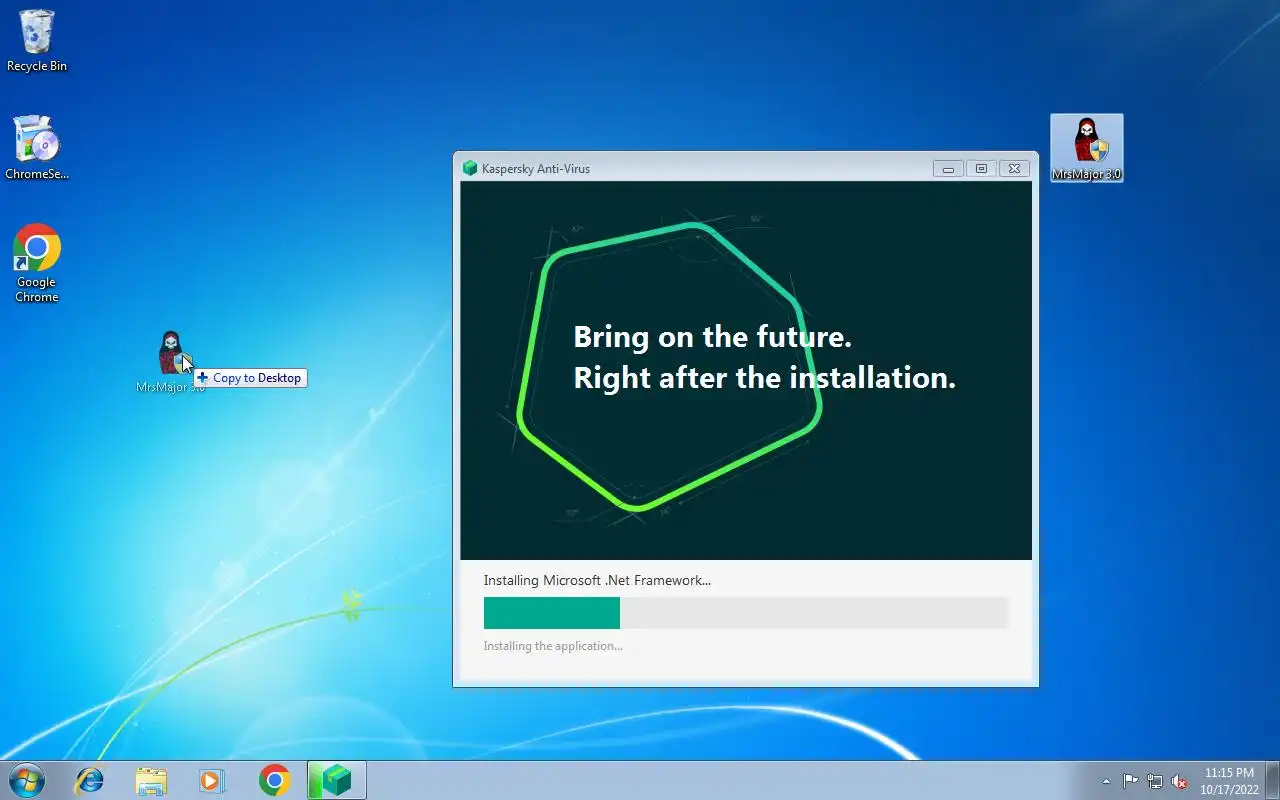
Task: Click the 'Bring on the future.' headline
Action: pyautogui.click(x=712, y=336)
